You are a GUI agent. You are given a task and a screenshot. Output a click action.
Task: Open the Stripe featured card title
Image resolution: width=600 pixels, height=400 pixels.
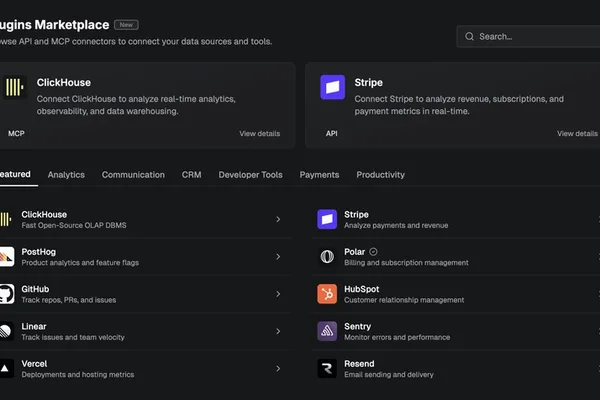(368, 82)
